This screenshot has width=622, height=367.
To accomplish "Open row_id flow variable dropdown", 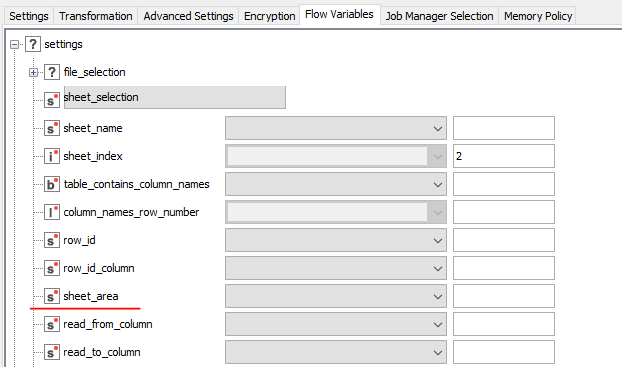I will click(336, 240).
